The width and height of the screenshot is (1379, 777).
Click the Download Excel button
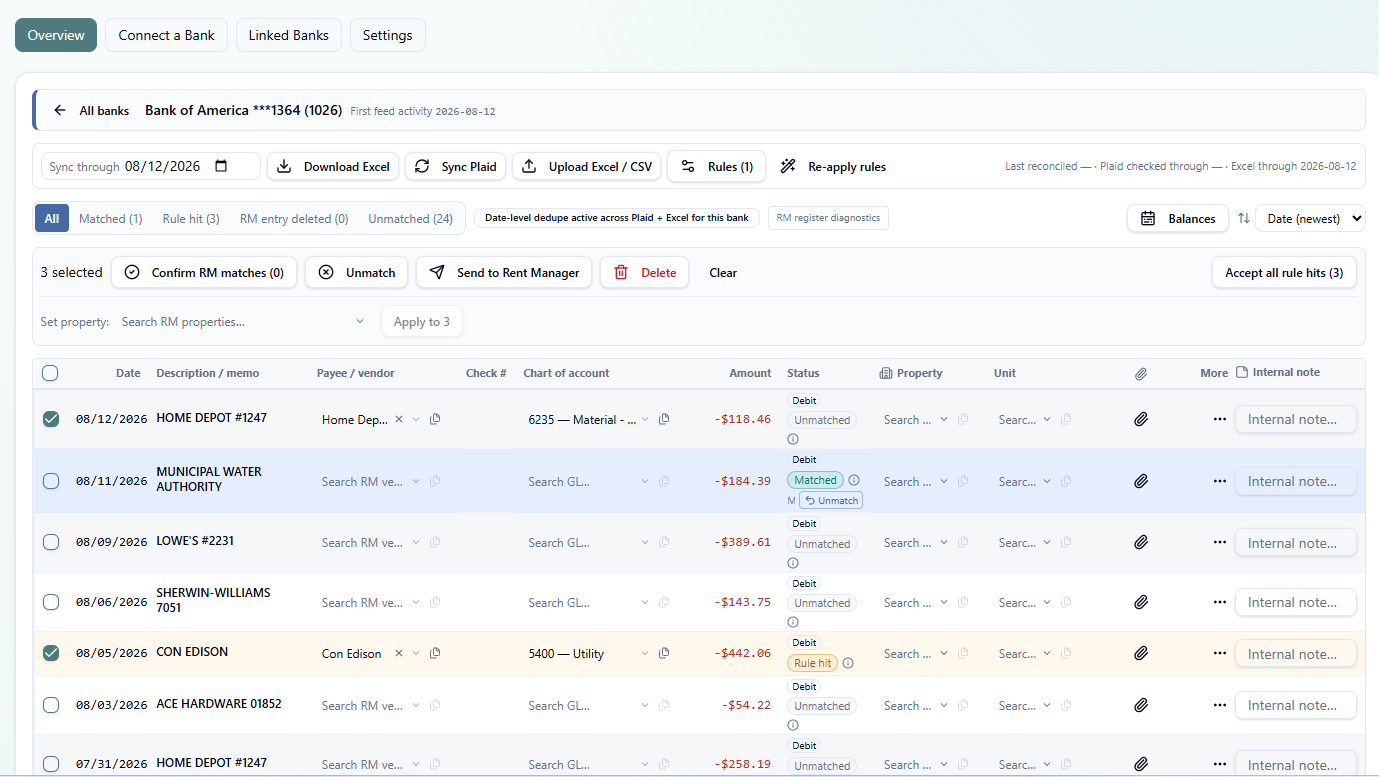click(333, 166)
